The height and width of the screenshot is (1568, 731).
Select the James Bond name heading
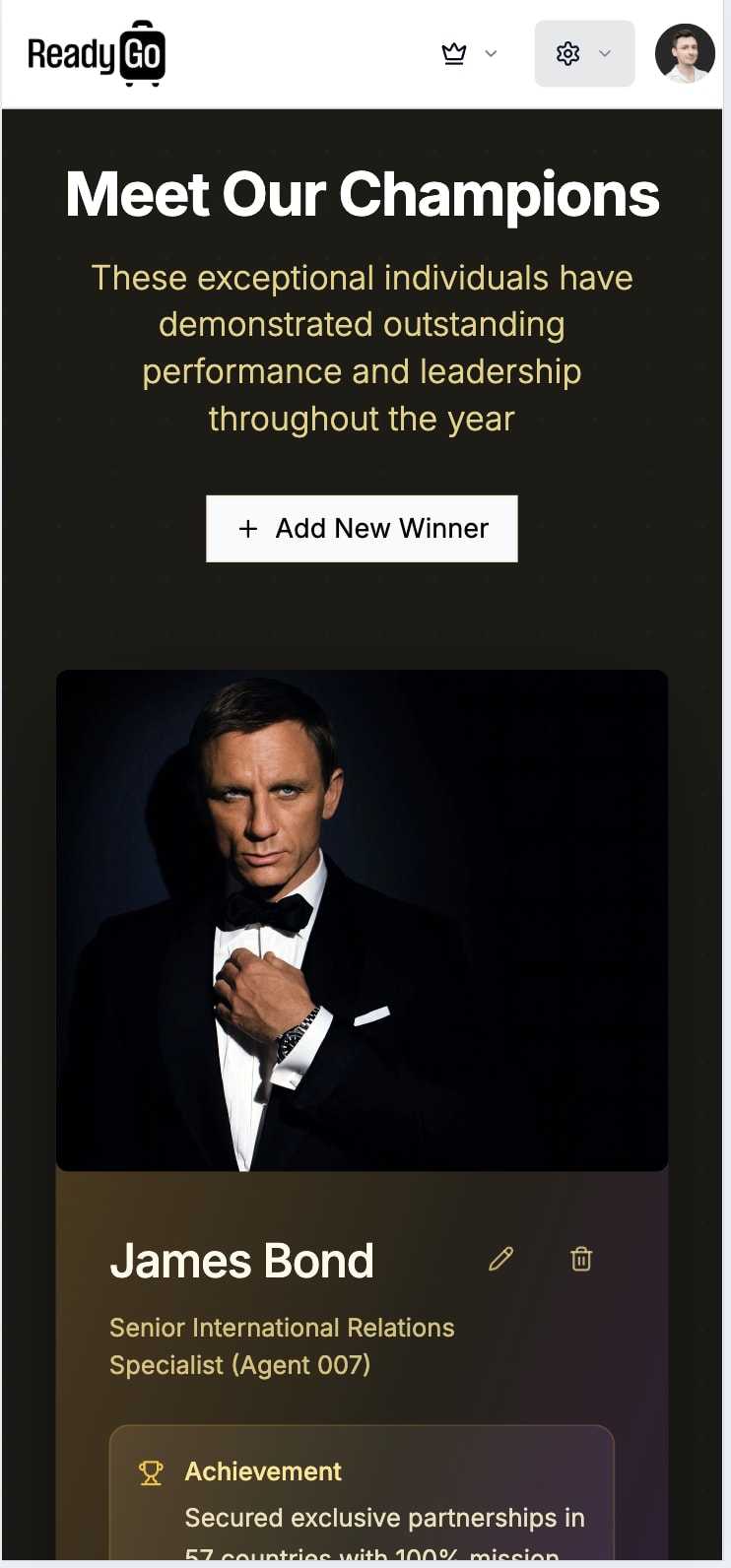click(242, 1261)
